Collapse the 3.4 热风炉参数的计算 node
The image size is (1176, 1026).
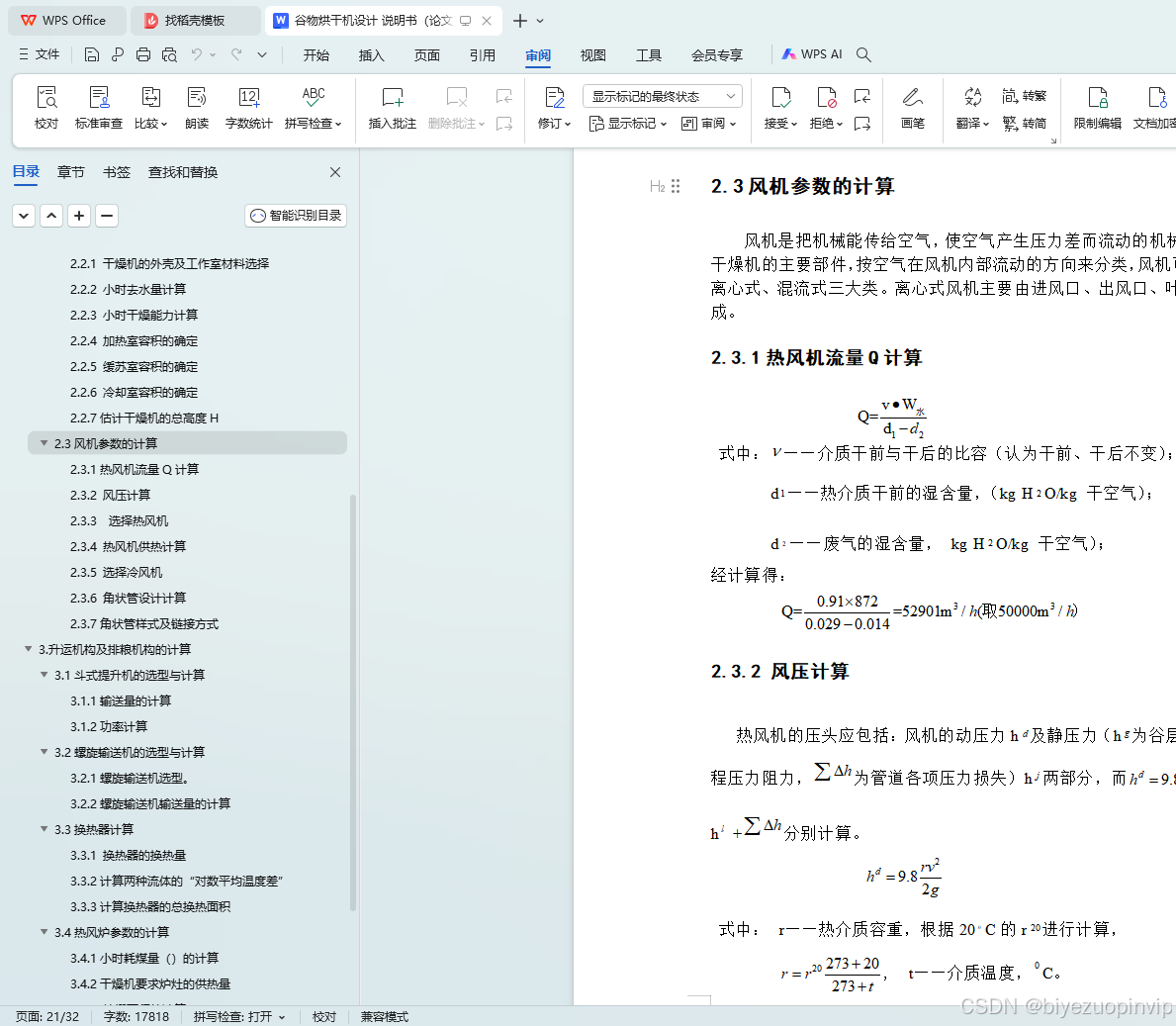pos(44,931)
